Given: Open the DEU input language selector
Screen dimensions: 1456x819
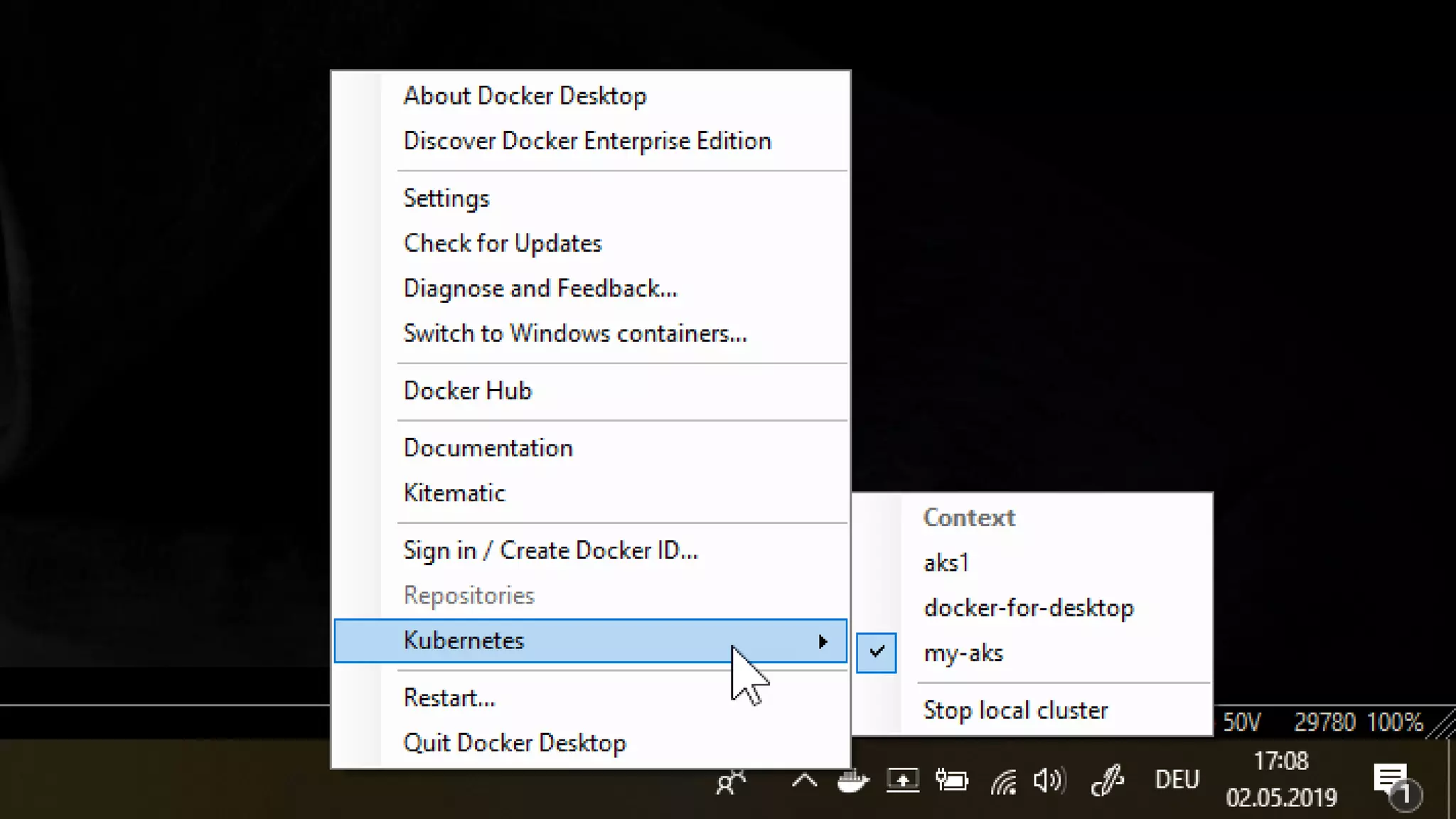Looking at the screenshot, I should point(1177,780).
